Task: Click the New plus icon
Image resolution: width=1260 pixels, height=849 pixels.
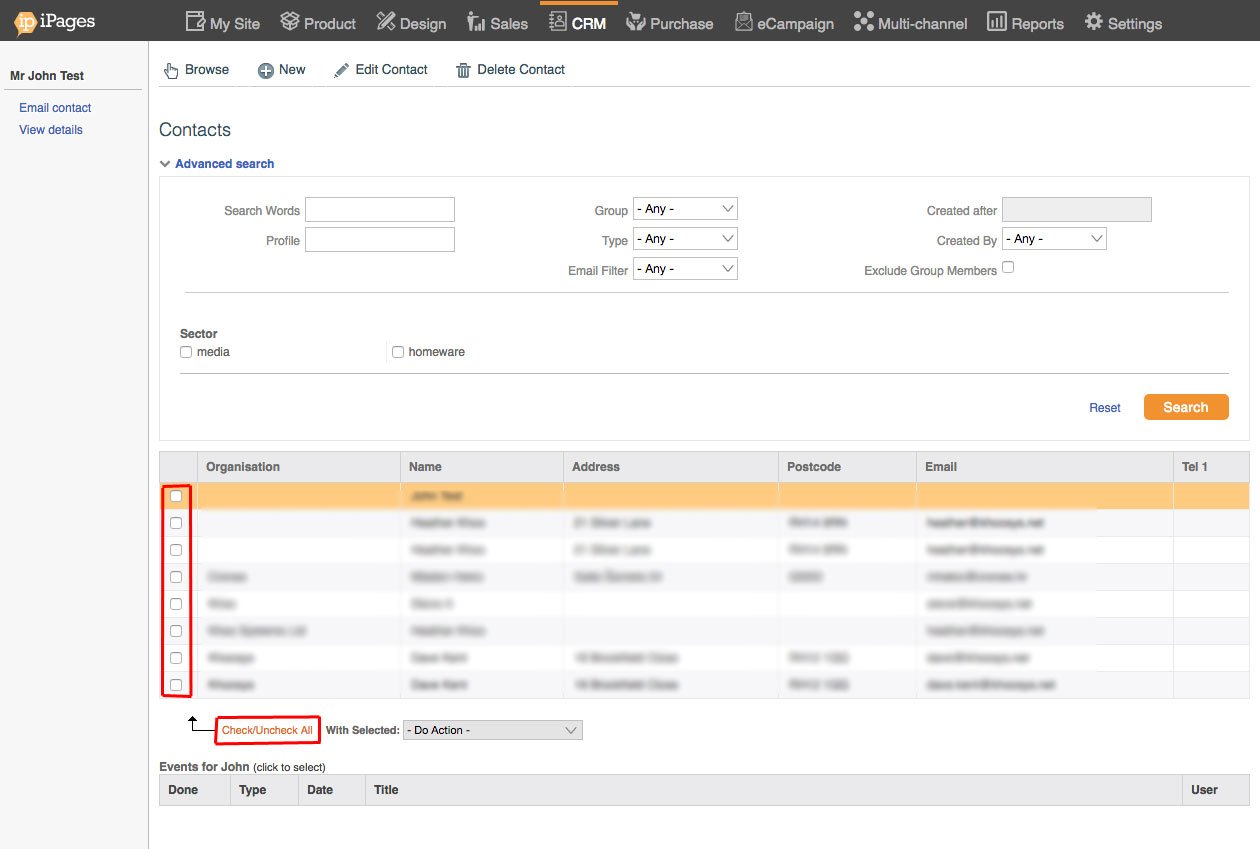Action: pyautogui.click(x=266, y=70)
